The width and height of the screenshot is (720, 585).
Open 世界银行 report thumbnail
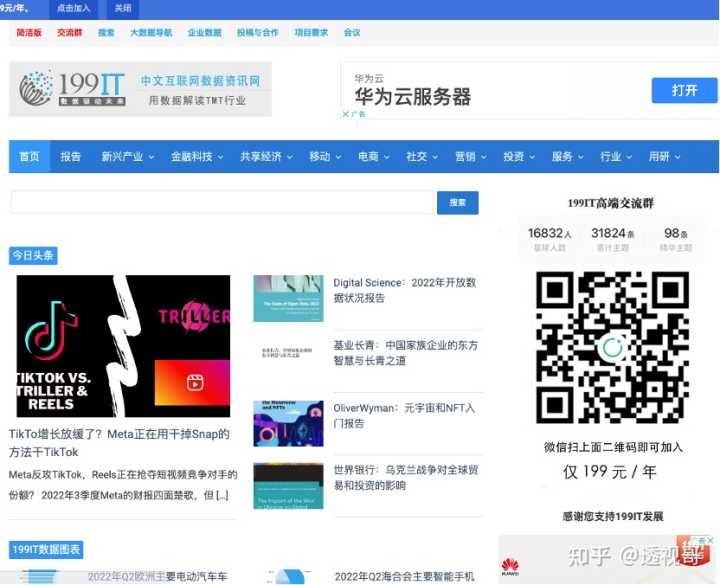(288, 486)
